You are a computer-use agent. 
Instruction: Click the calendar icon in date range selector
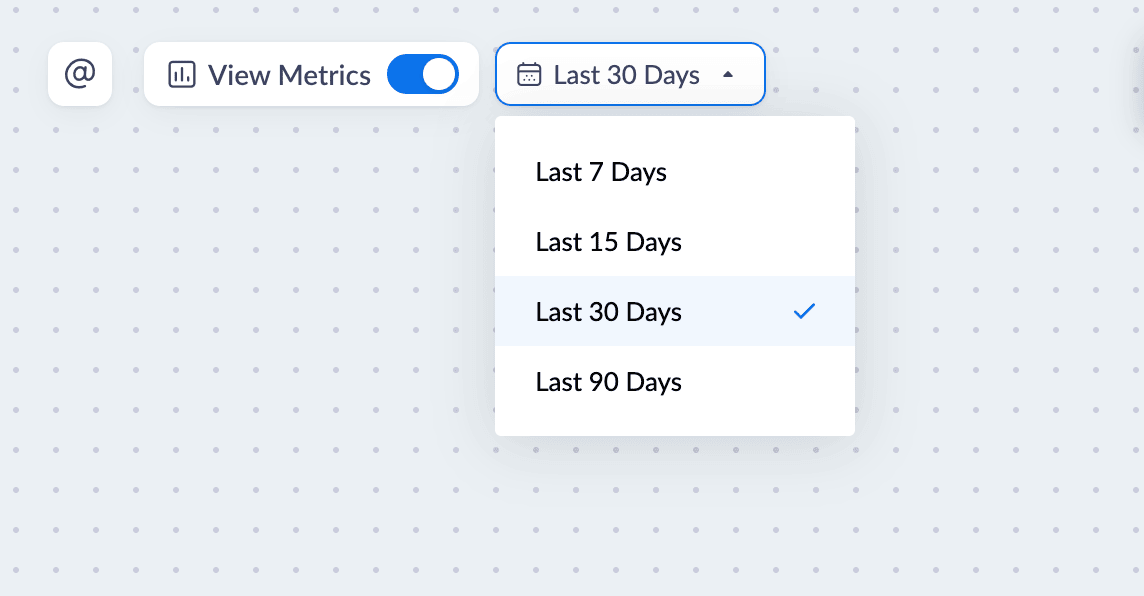529,74
